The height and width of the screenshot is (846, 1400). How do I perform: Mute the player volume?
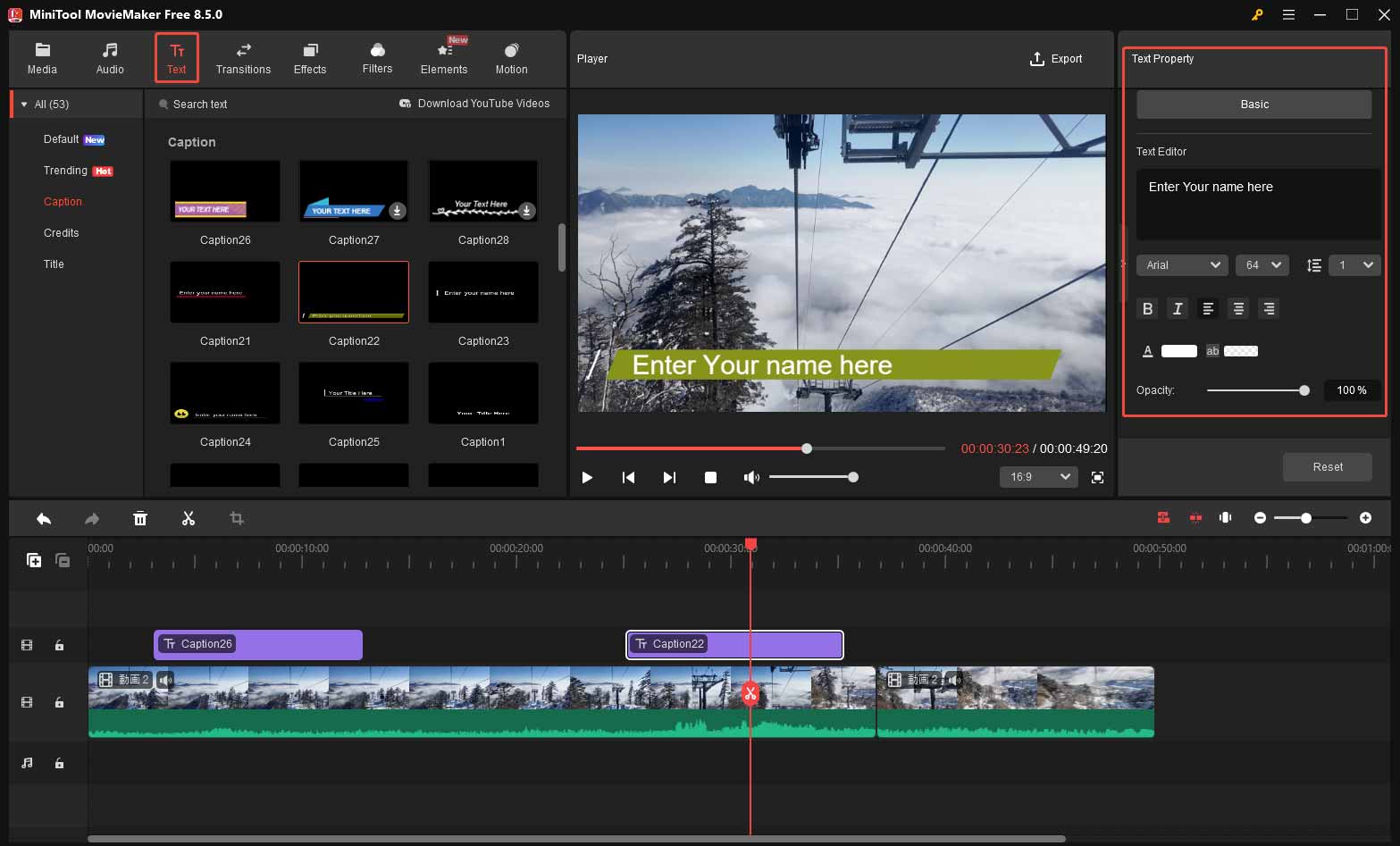coord(751,477)
